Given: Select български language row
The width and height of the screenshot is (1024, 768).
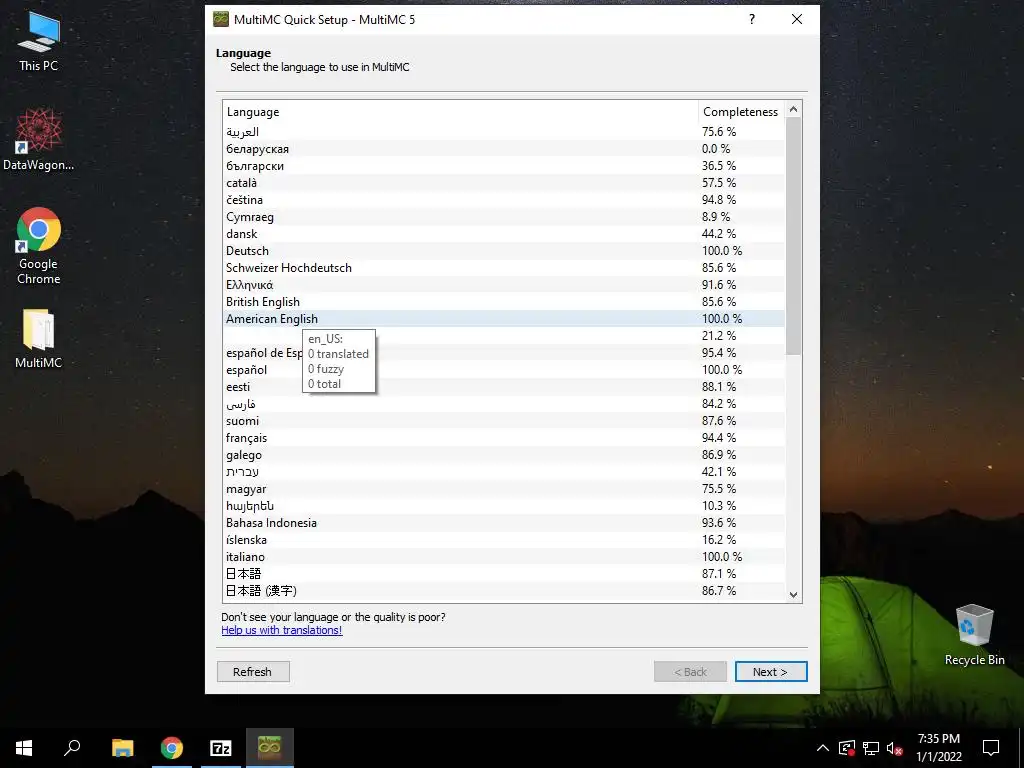Looking at the screenshot, I should coord(504,166).
